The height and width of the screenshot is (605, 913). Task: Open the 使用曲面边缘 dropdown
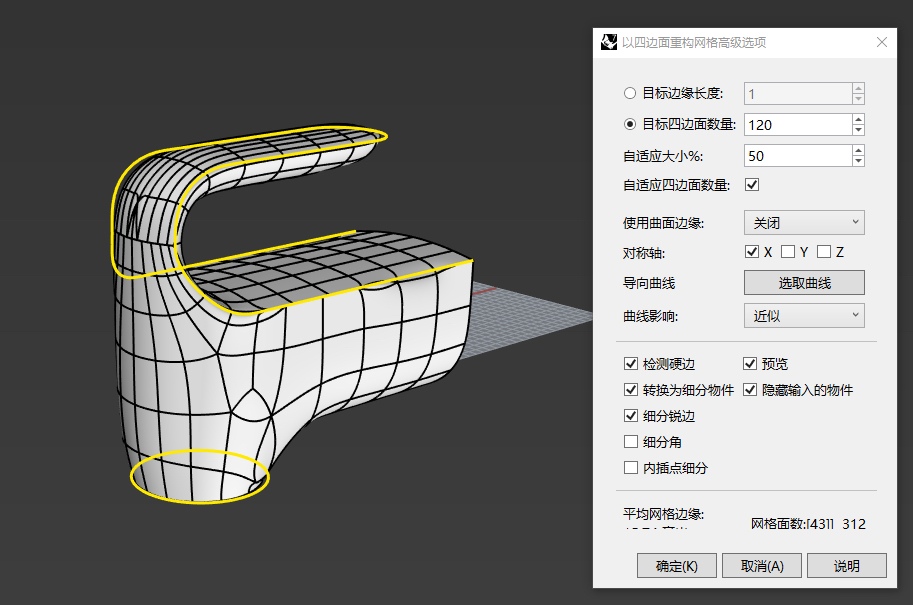[x=804, y=222]
